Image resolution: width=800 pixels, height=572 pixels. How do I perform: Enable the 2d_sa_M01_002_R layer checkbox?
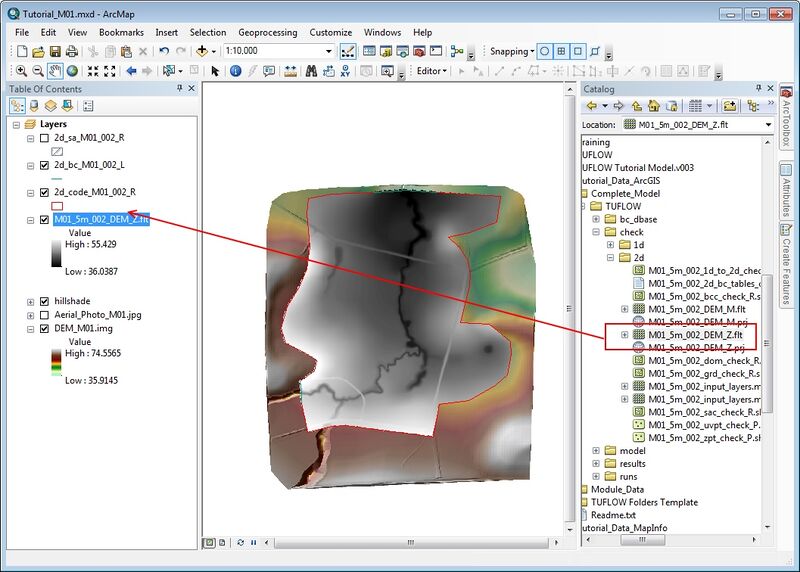(x=44, y=138)
